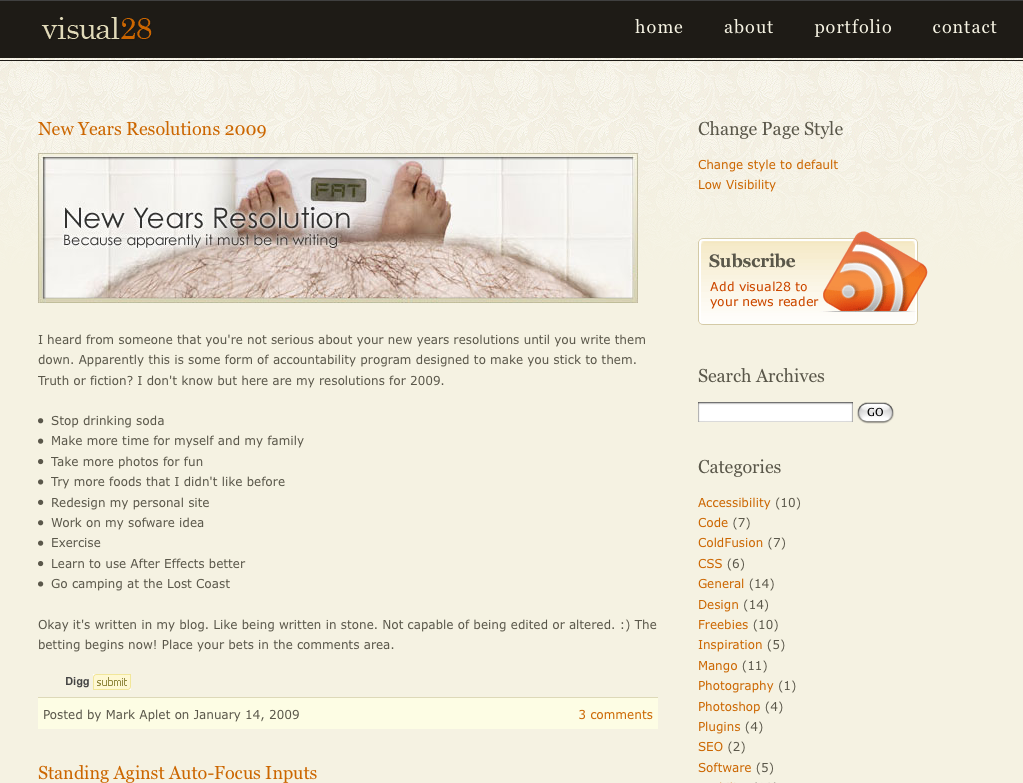
Task: Click the GO search button
Action: click(875, 412)
